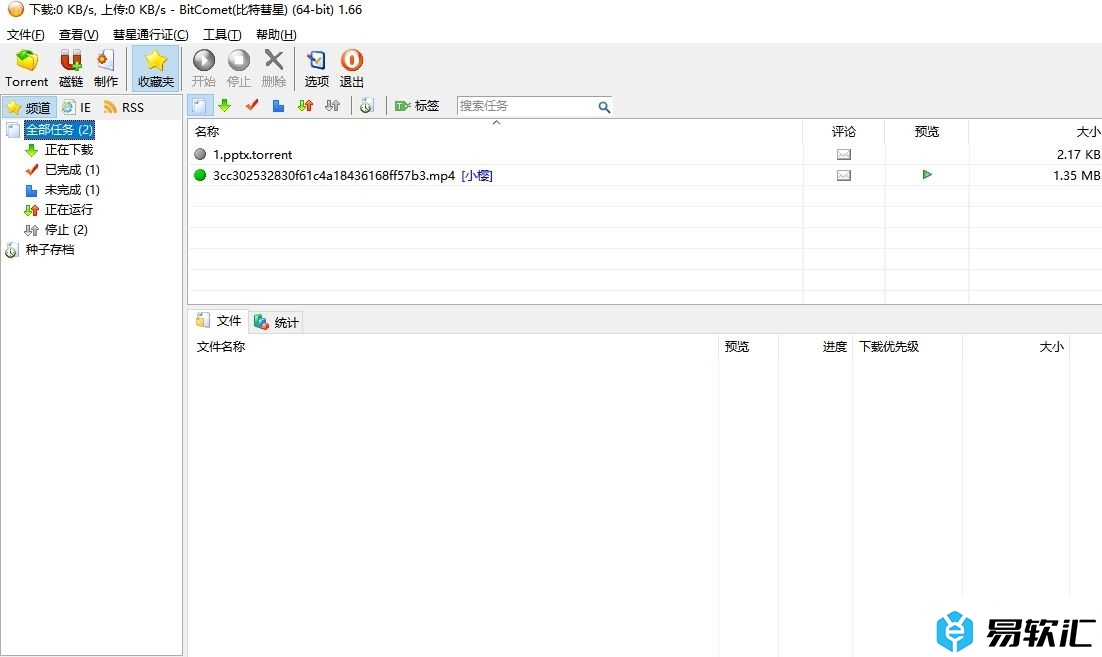Viewport: 1102px width, 657px height.
Task: Click the 大小 header in file panel
Action: coord(1016,346)
